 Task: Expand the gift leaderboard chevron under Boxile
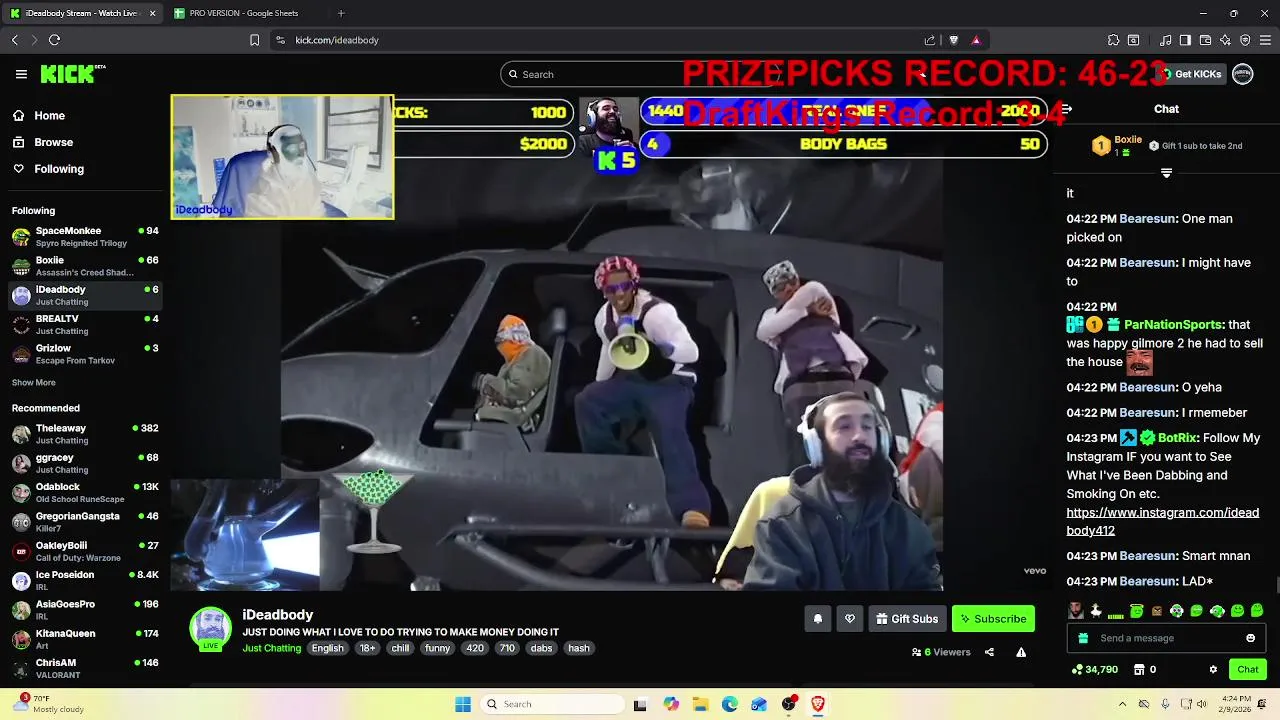tap(1166, 173)
